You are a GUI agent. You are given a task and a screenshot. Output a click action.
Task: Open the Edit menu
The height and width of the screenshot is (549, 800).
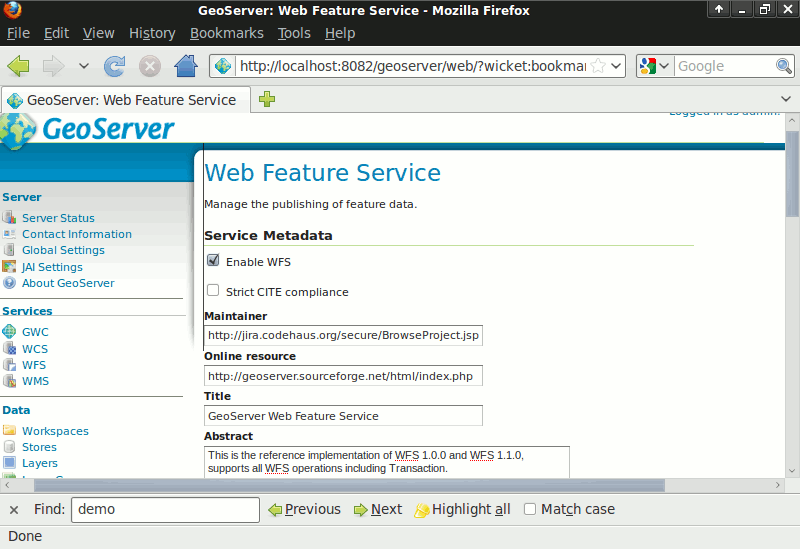click(x=56, y=33)
